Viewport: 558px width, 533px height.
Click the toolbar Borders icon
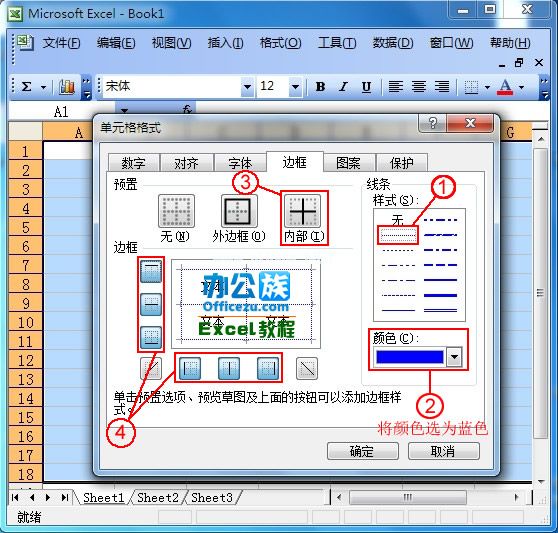[471, 86]
